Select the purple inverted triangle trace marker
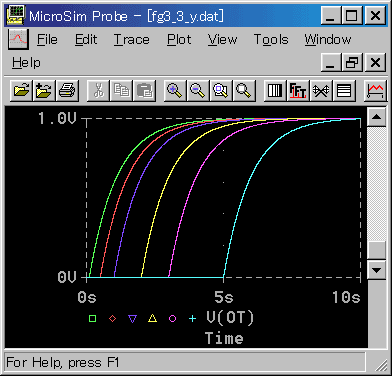The width and height of the screenshot is (392, 376). point(133,319)
